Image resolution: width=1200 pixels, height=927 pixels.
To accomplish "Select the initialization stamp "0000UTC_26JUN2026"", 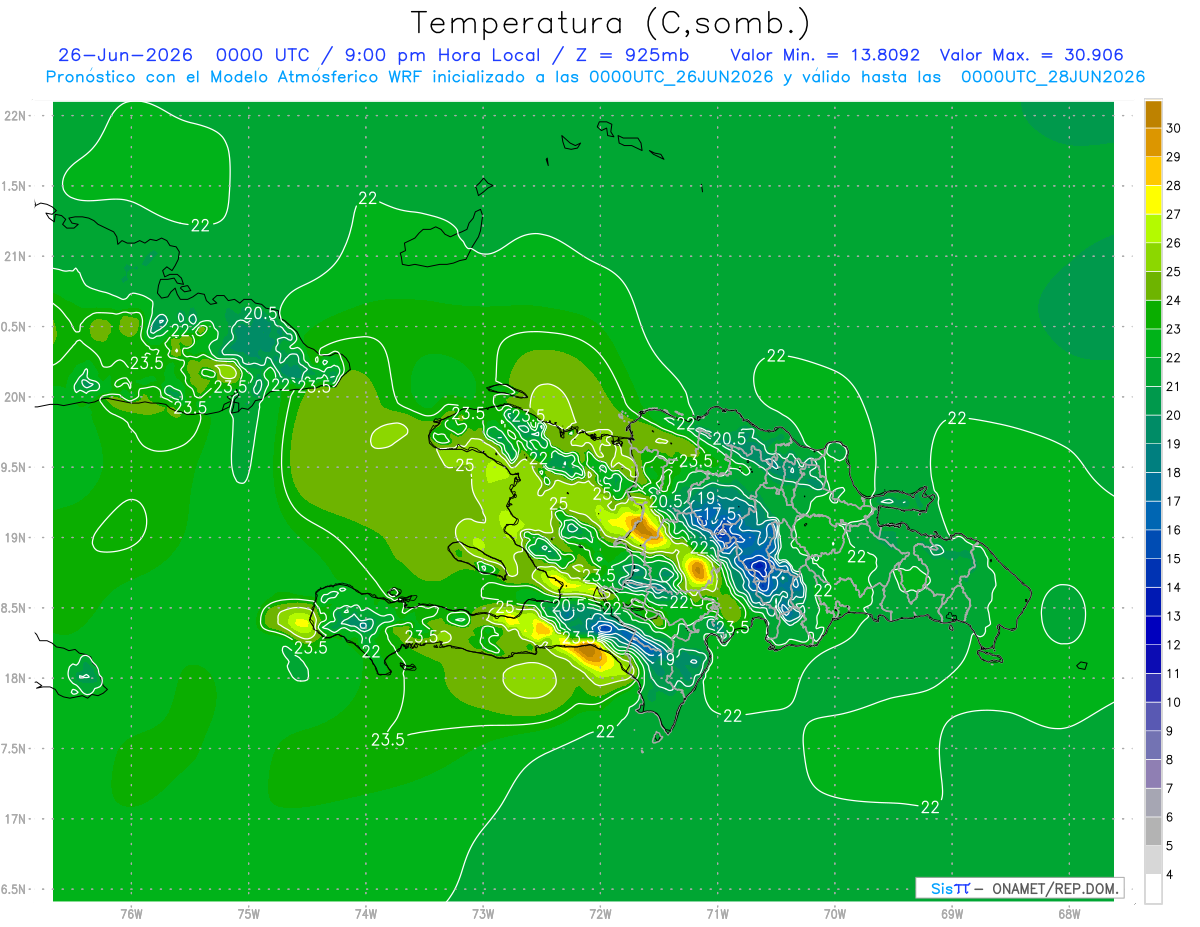I will point(681,77).
